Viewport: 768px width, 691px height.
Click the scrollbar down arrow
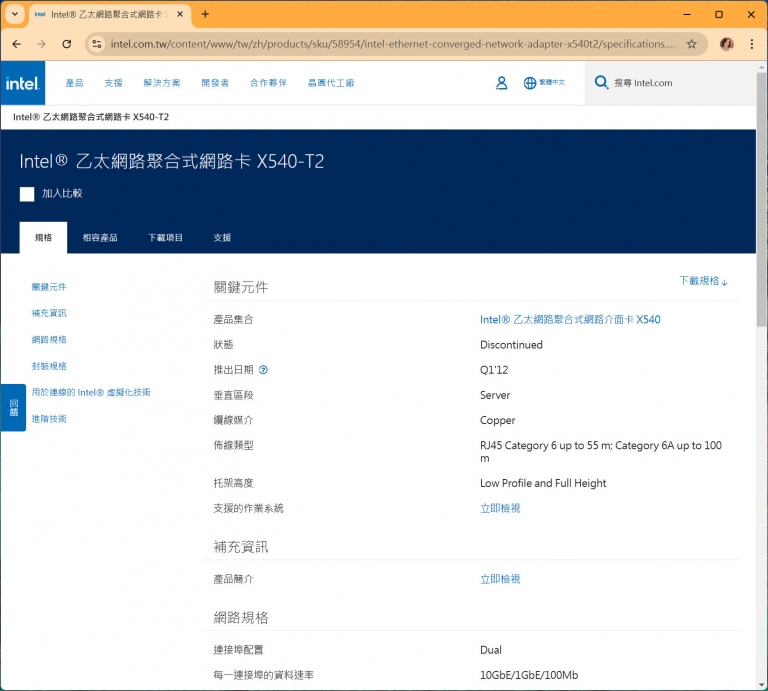761,684
